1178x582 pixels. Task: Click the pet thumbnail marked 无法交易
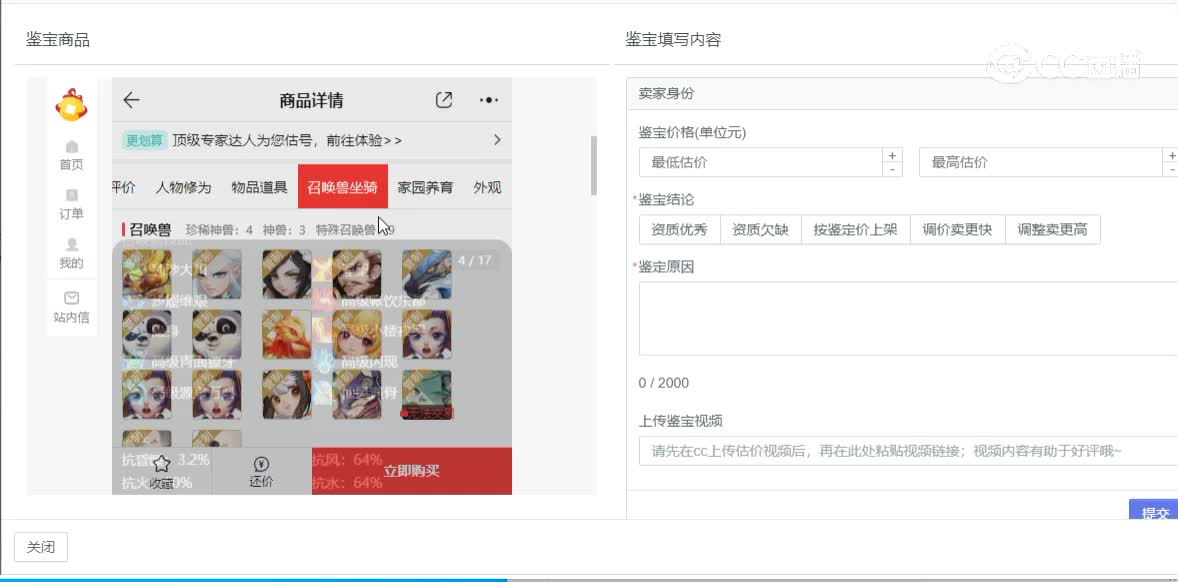[x=427, y=394]
